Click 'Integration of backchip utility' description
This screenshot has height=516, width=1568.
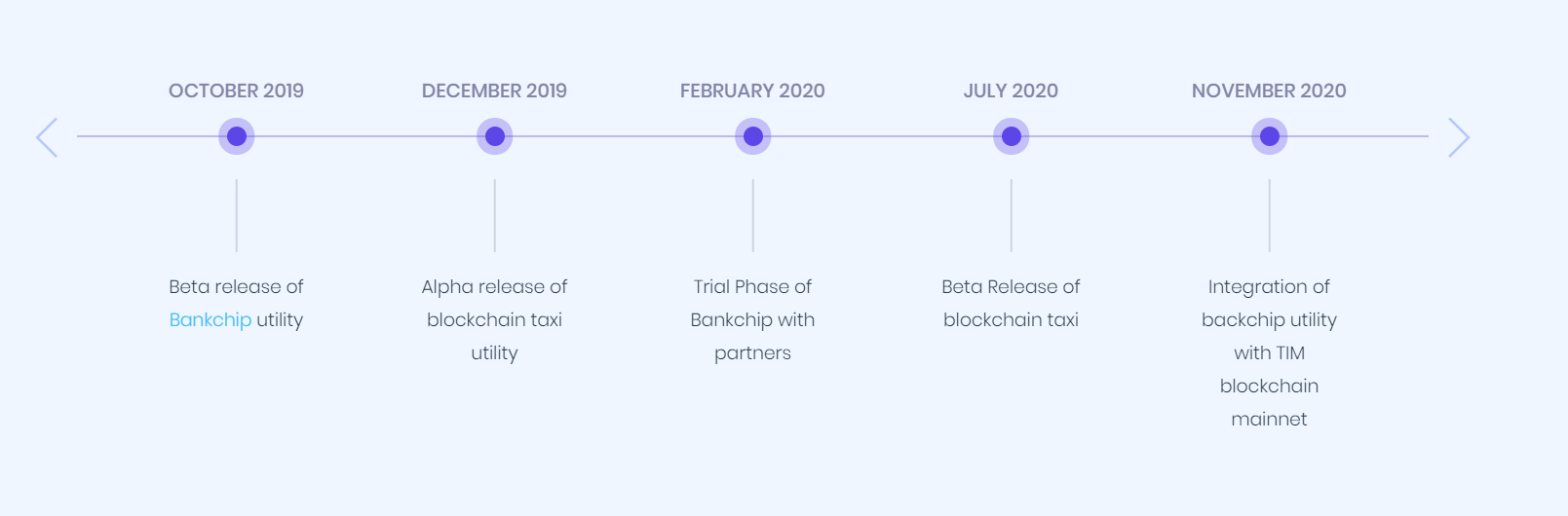tap(1270, 353)
